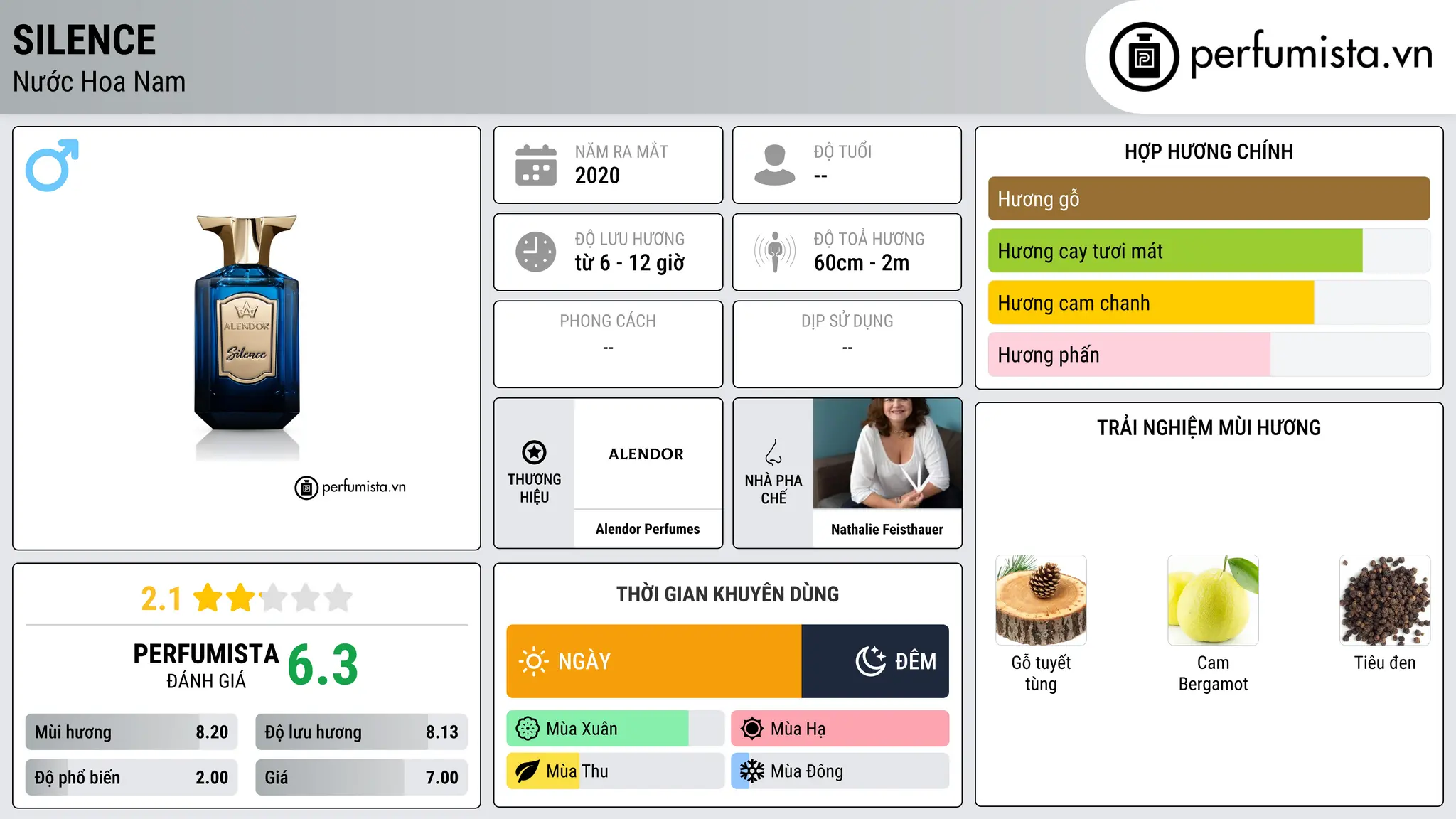Viewport: 1456px width, 819px height.
Task: Select the Cam Bergamot note image
Action: click(x=1213, y=600)
